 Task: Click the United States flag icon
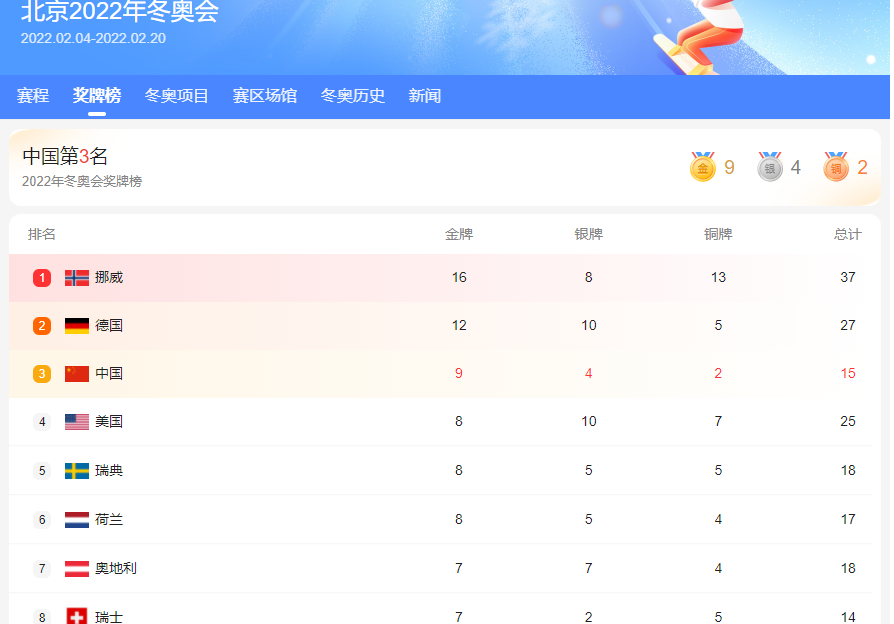77,422
